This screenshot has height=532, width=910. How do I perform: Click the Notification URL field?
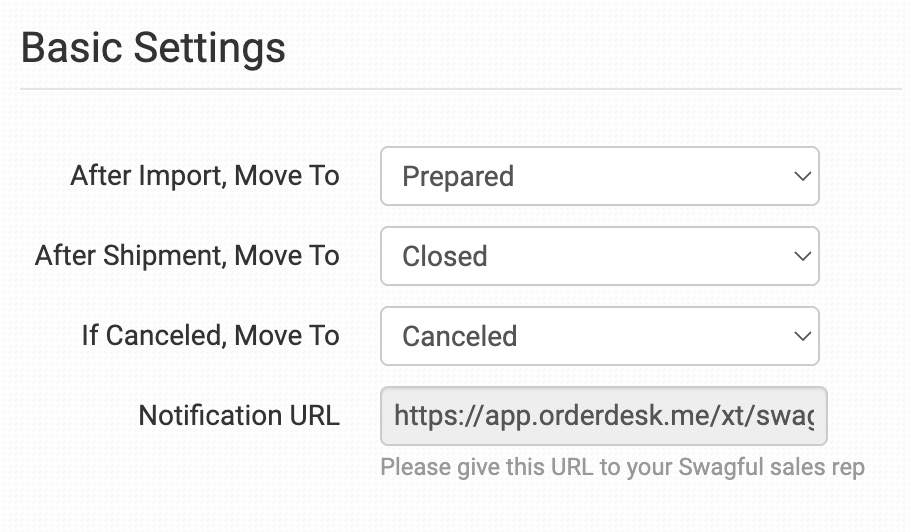603,416
